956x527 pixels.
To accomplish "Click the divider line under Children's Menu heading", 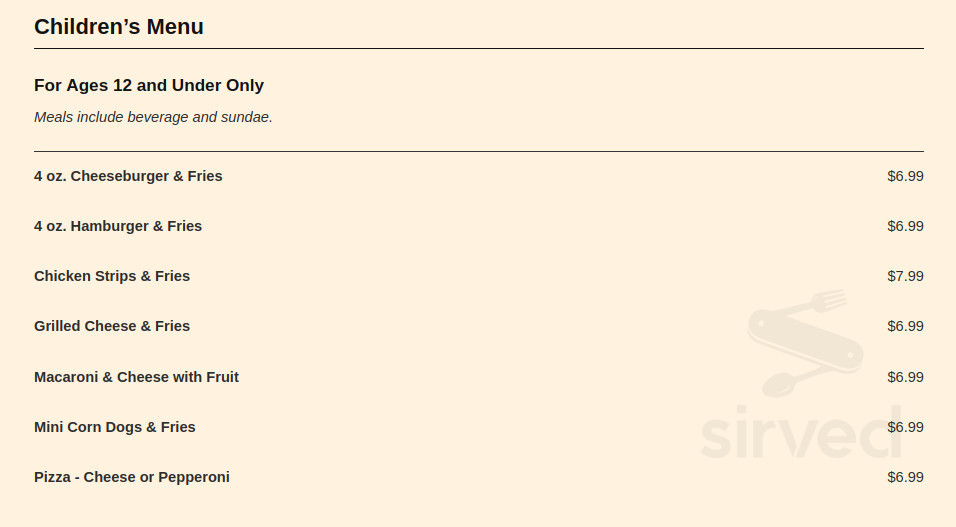I will (x=478, y=48).
